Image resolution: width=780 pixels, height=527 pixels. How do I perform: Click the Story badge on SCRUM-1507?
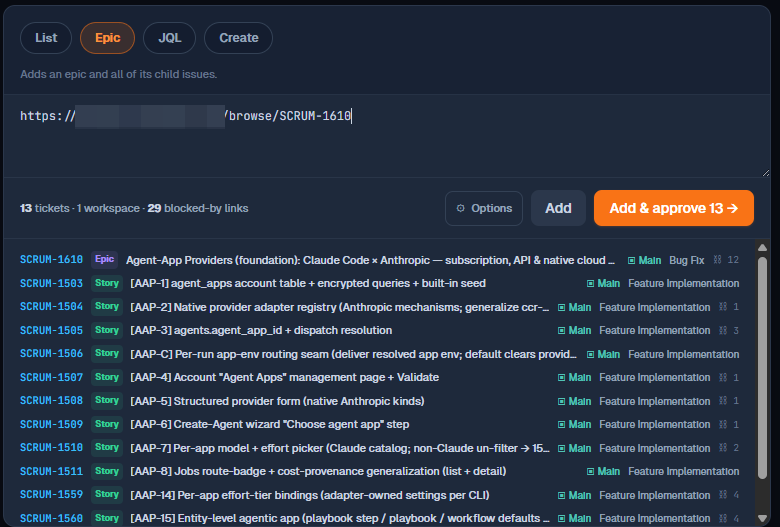pos(107,377)
